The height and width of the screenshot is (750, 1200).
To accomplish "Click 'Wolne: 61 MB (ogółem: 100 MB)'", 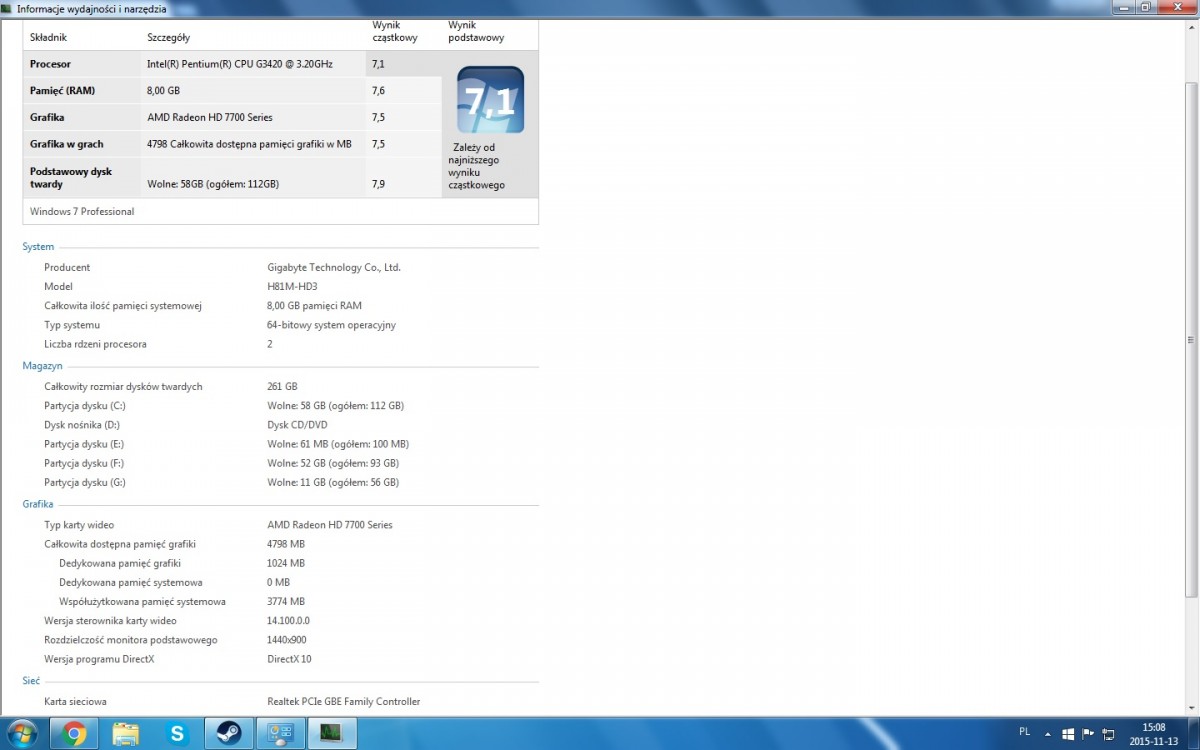I will pos(338,444).
